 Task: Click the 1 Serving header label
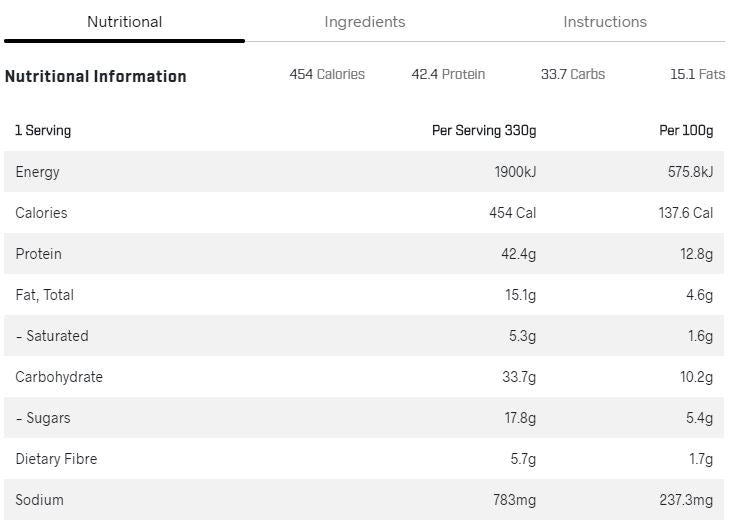tap(43, 130)
